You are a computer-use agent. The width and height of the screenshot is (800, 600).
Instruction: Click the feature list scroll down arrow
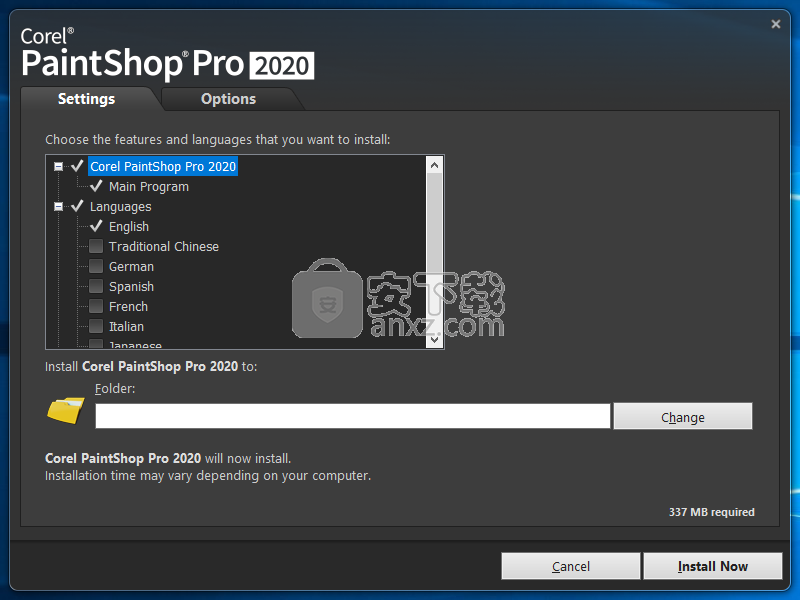pos(434,339)
